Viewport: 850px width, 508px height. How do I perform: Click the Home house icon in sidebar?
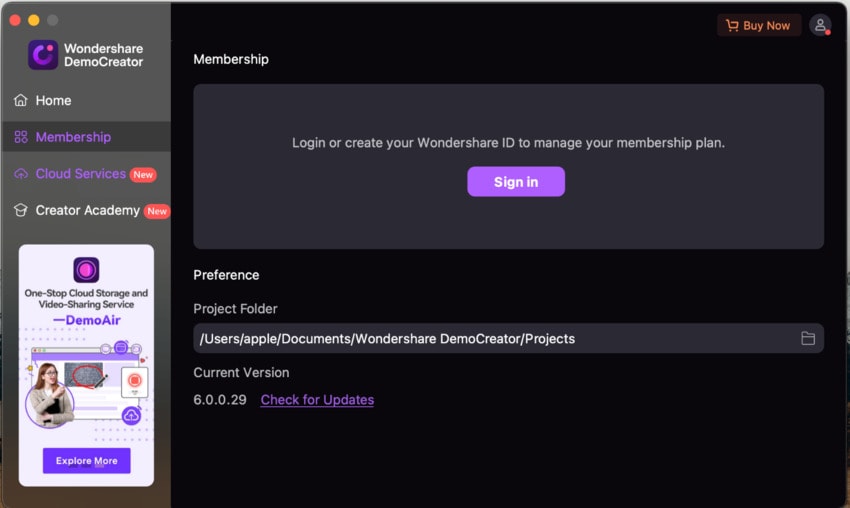click(21, 101)
